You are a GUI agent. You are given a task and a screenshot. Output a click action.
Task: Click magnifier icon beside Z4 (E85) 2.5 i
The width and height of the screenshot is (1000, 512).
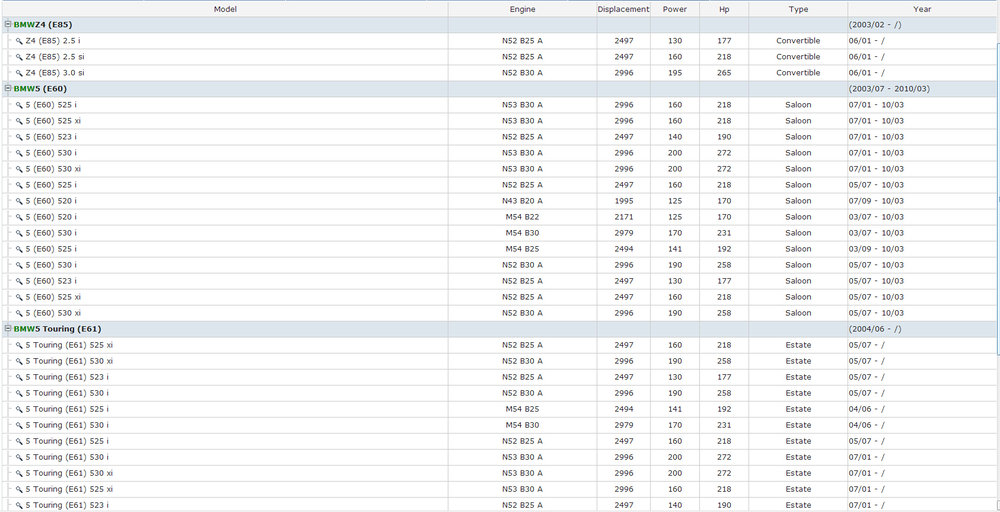pyautogui.click(x=19, y=41)
